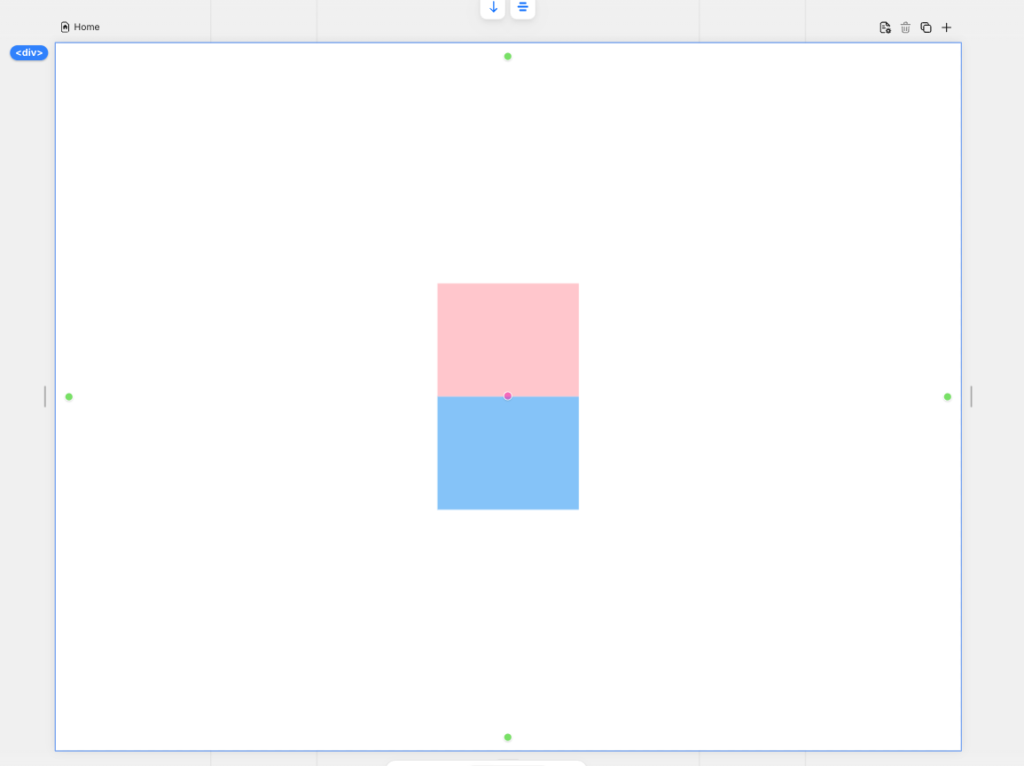This screenshot has height=766, width=1024.
Task: Click the left green padding handle
Action: (69, 397)
